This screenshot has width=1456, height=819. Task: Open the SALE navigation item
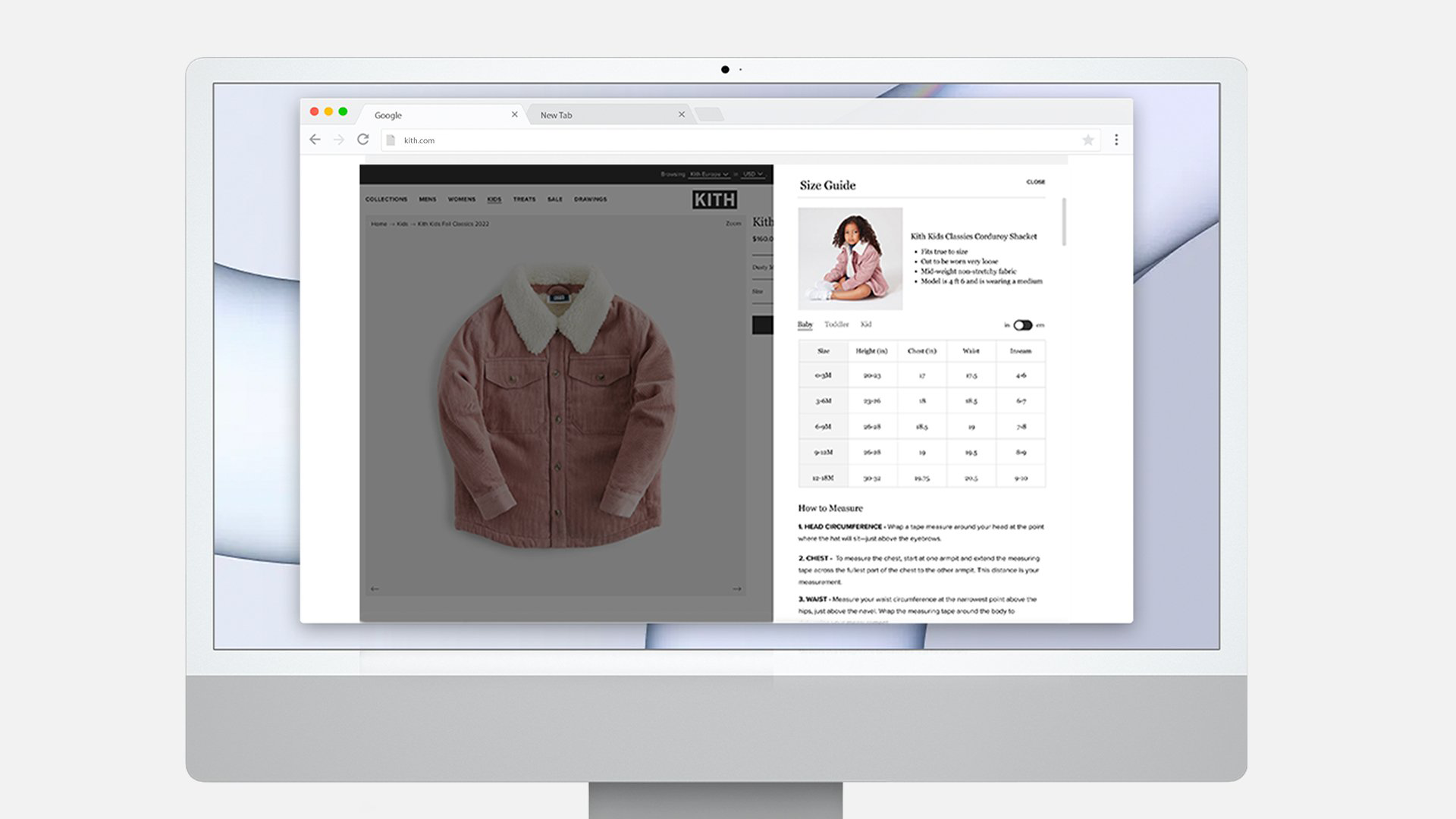click(x=555, y=199)
